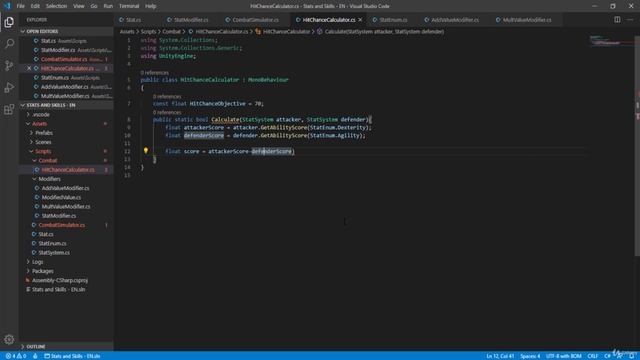Open MultValueModifier.cs in the file tree
This screenshot has height=360, width=640.
coord(66,207)
